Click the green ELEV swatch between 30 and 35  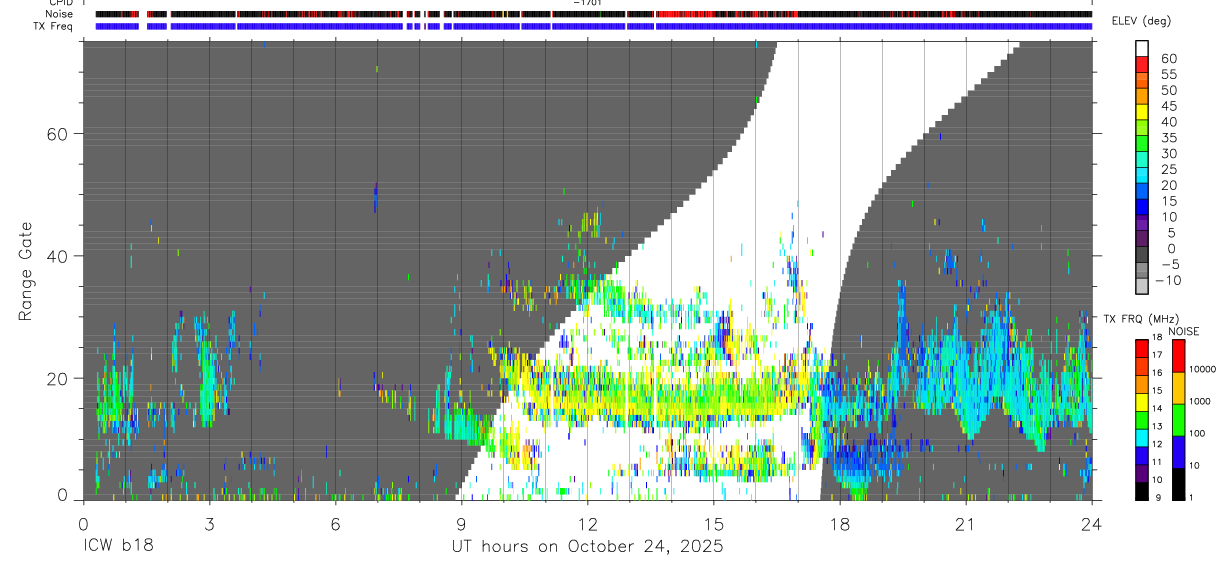coord(1142,144)
